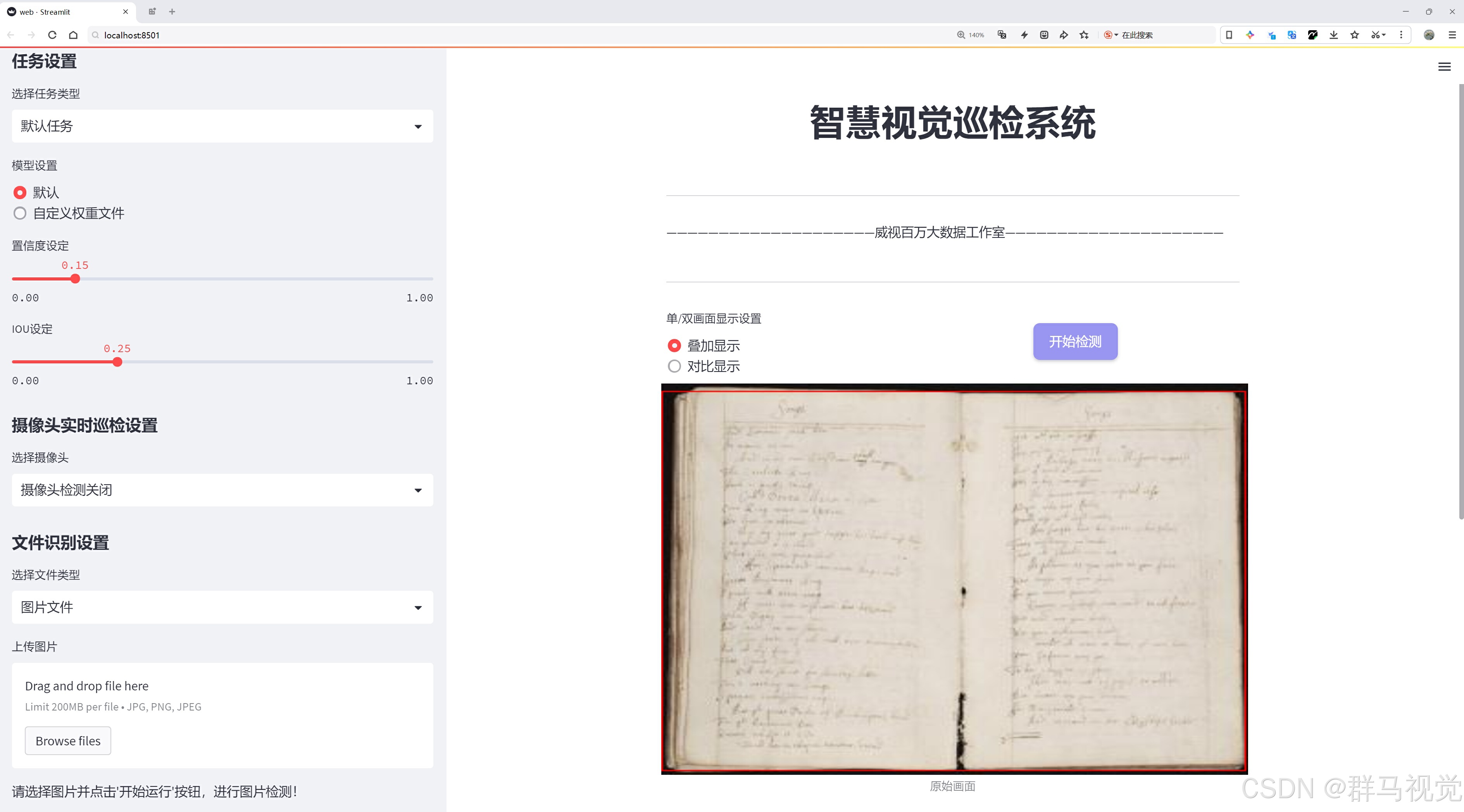Click the browser reload button

pyautogui.click(x=52, y=34)
